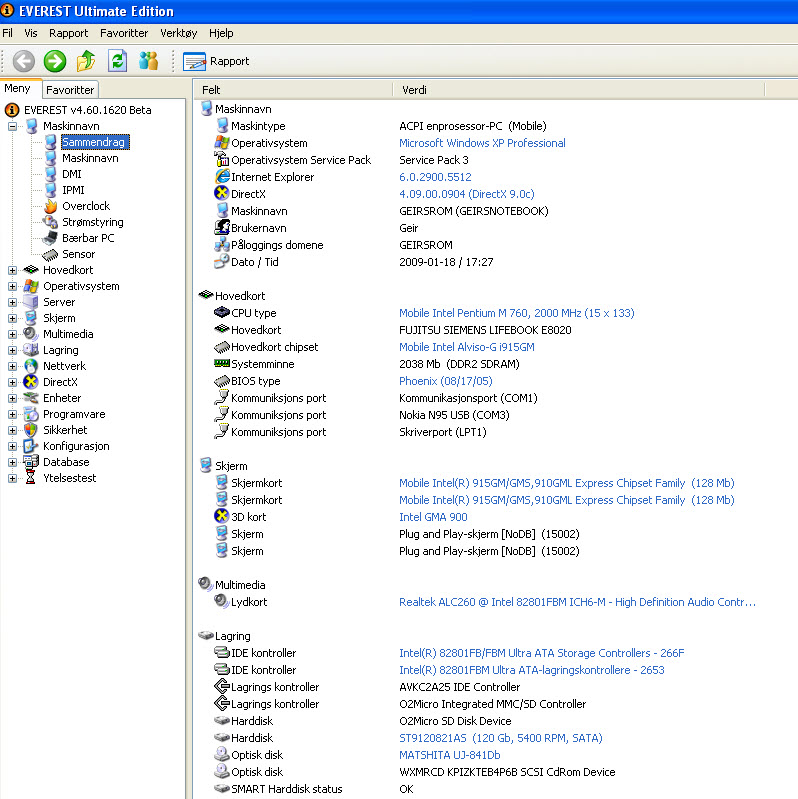Image resolution: width=798 pixels, height=799 pixels.
Task: Select Sammendrag in the tree
Action: pyautogui.click(x=95, y=142)
